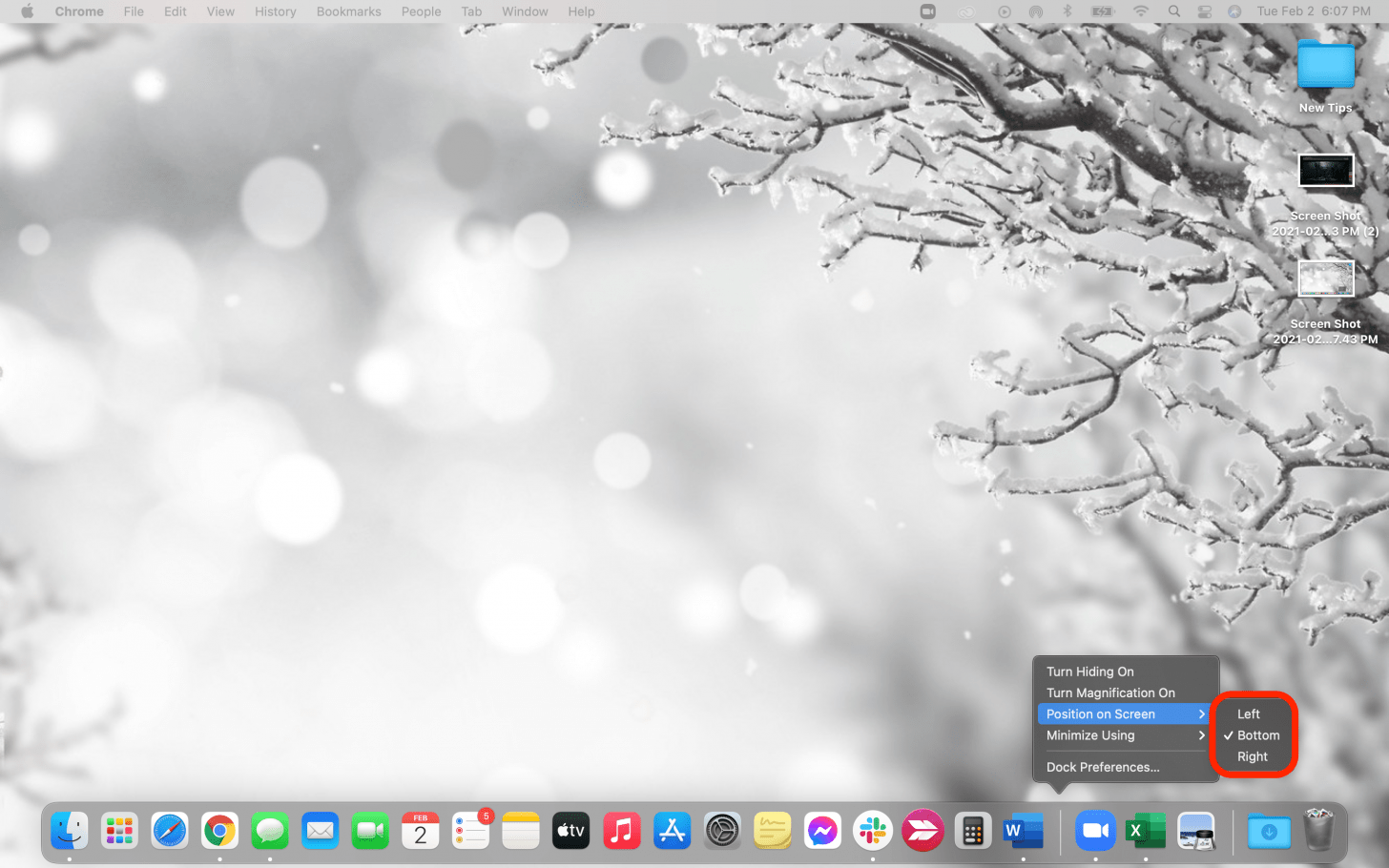This screenshot has width=1389, height=868.
Task: Open Dock Preferences
Action: pyautogui.click(x=1102, y=767)
